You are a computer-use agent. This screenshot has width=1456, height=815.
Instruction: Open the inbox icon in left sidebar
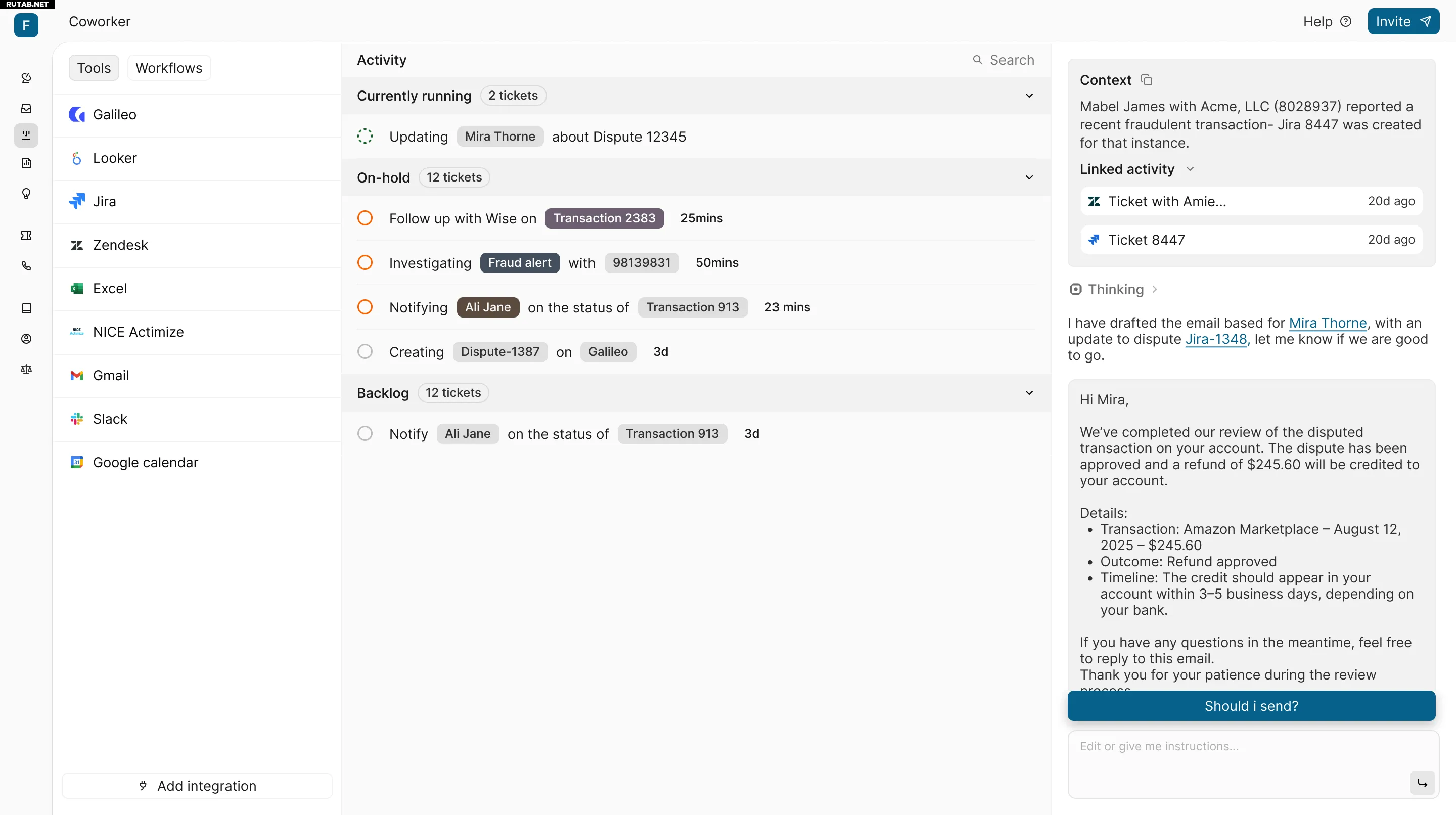pos(26,108)
